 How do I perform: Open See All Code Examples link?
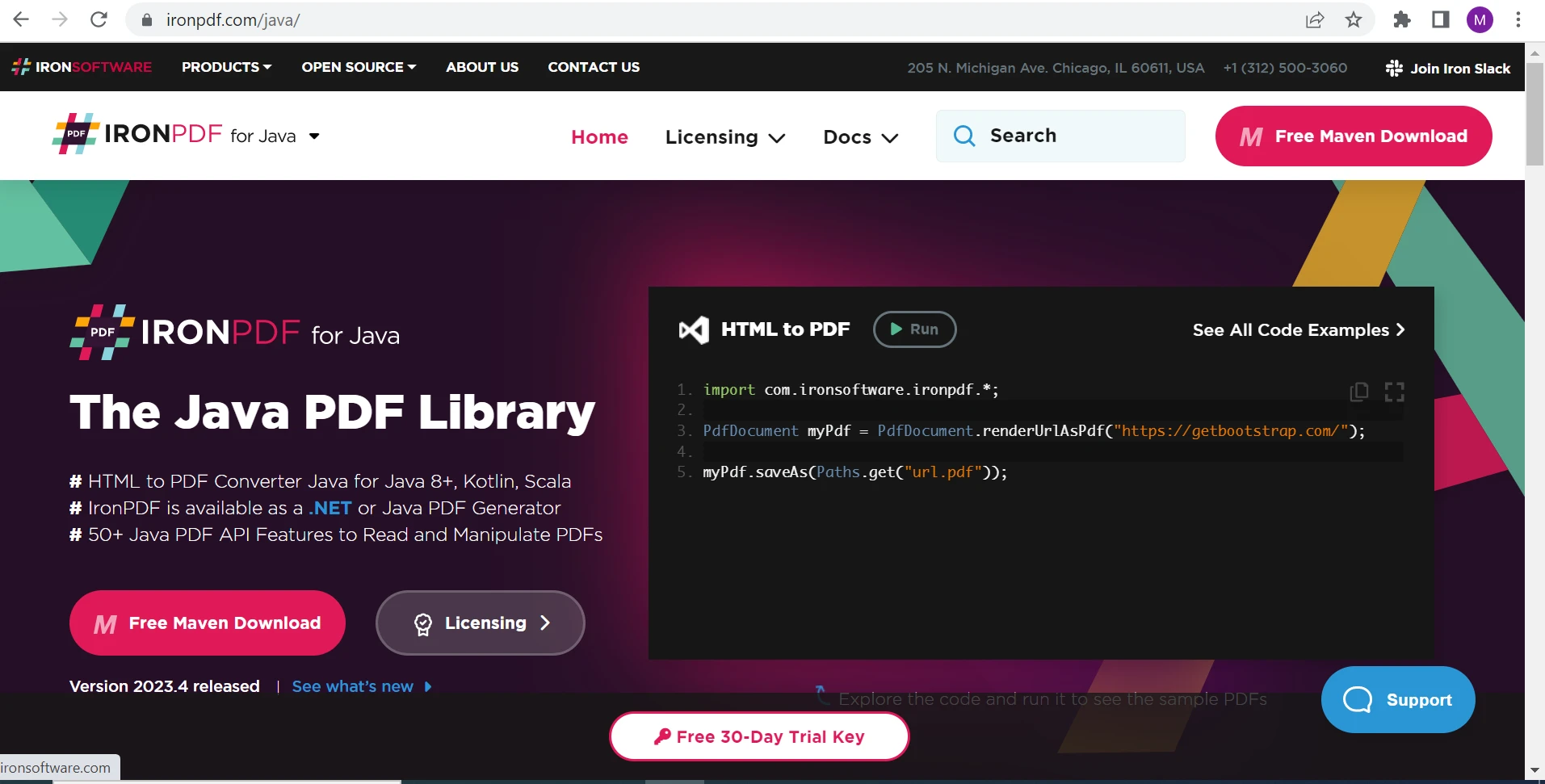click(x=1299, y=329)
